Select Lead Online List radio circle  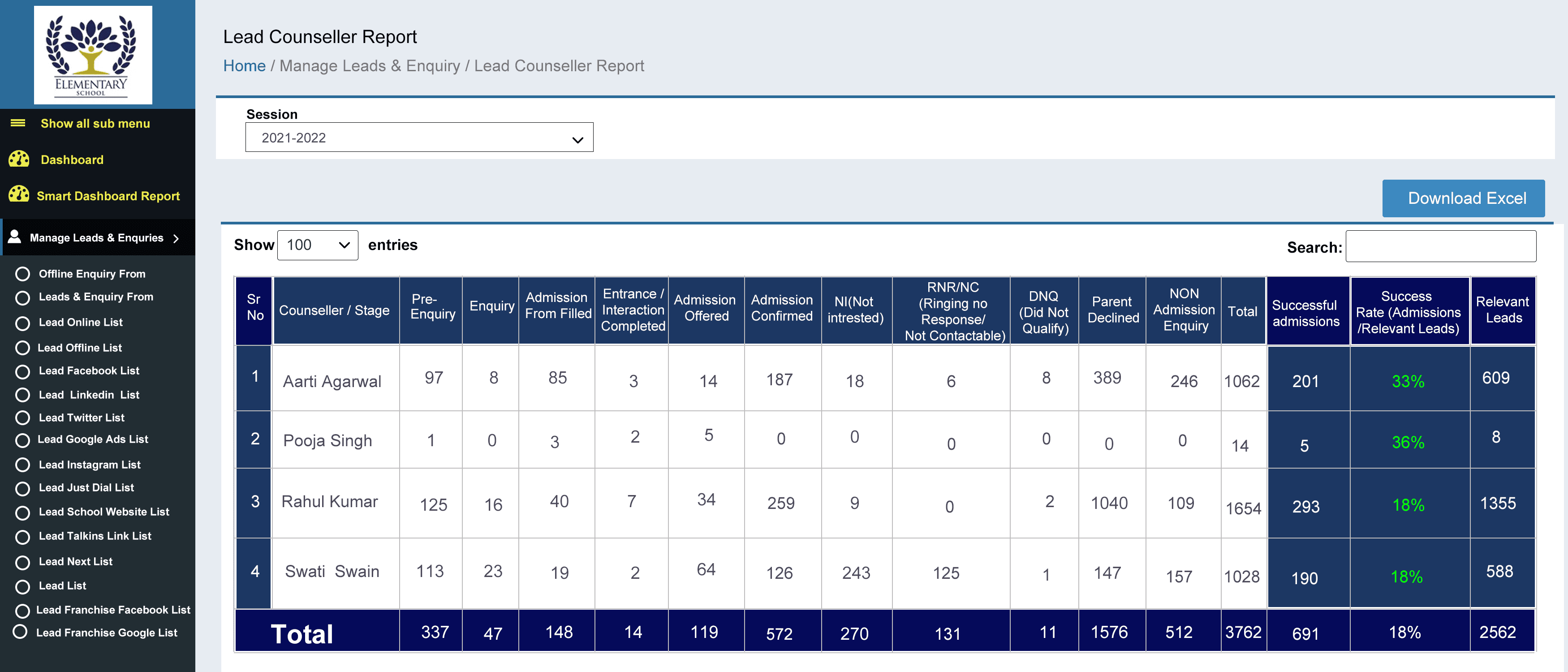tap(22, 323)
